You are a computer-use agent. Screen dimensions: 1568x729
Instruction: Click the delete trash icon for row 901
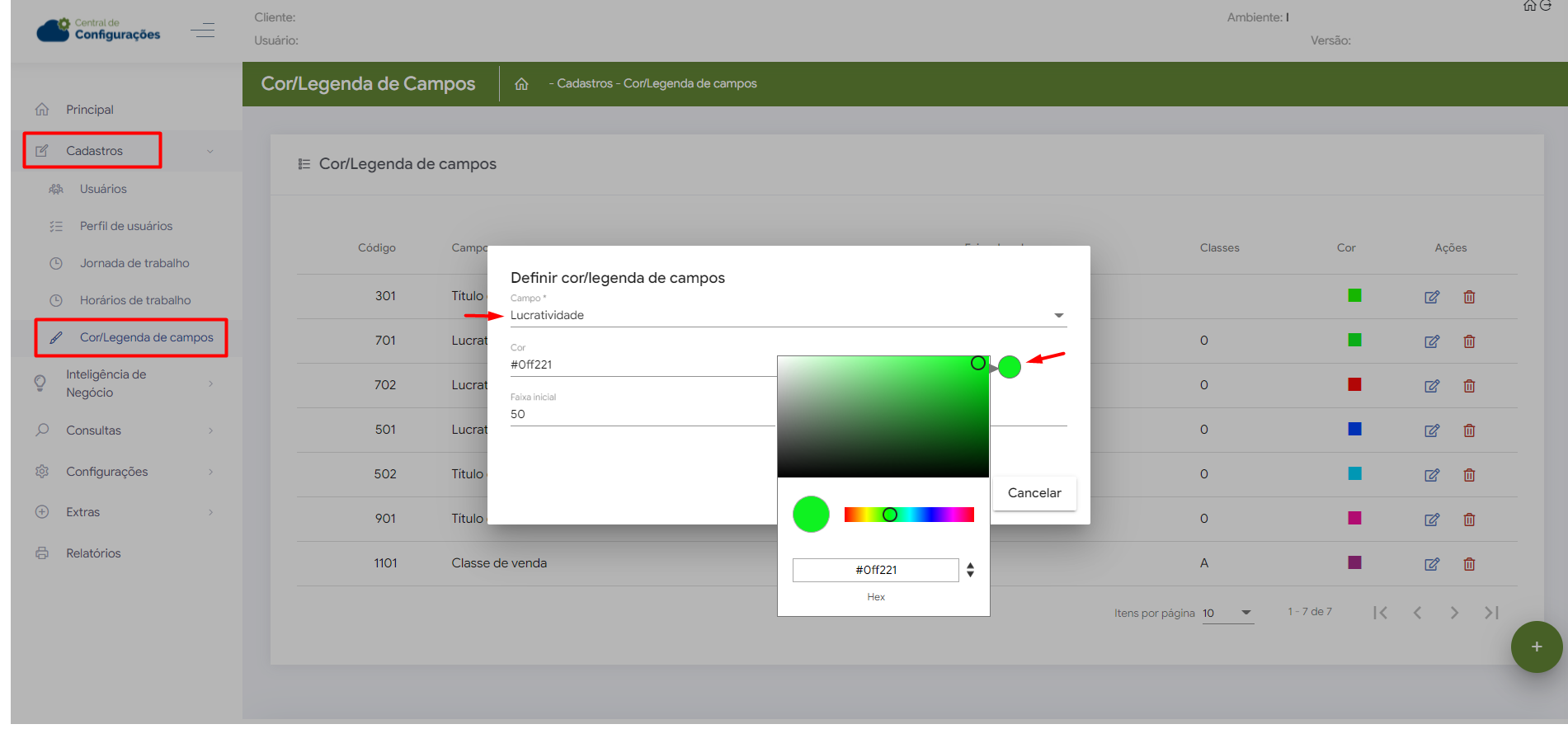click(1469, 520)
